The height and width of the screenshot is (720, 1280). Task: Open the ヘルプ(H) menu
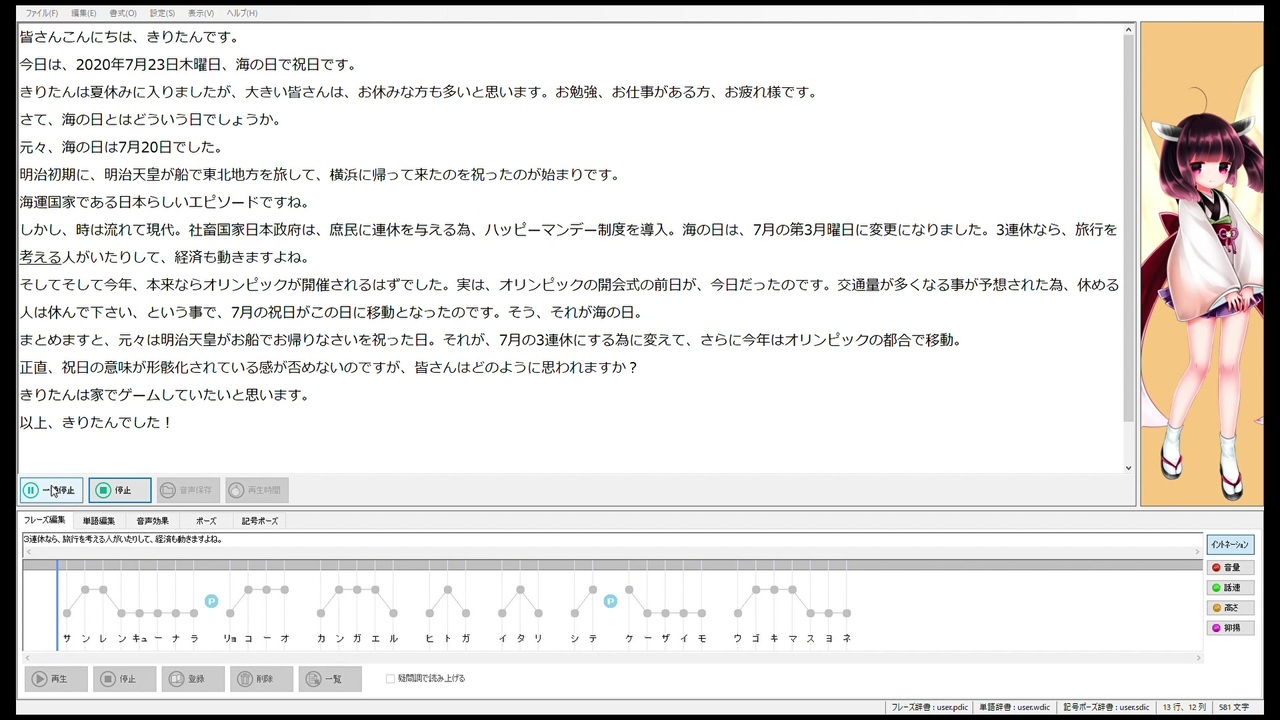pyautogui.click(x=242, y=13)
